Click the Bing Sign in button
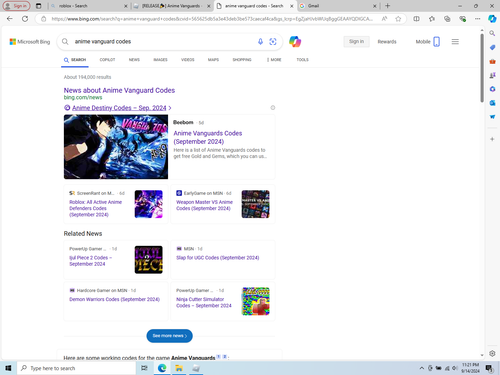Image resolution: width=500 pixels, height=375 pixels. 356,41
